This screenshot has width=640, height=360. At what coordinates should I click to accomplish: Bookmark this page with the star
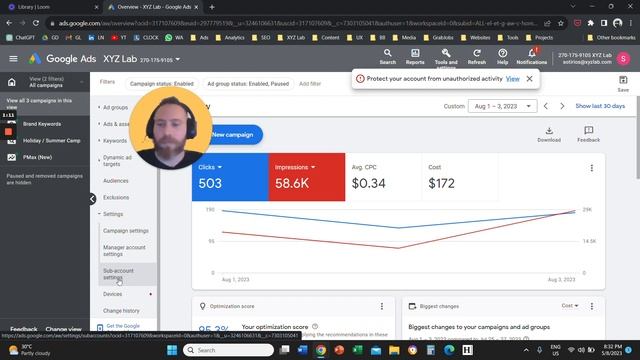click(x=561, y=23)
